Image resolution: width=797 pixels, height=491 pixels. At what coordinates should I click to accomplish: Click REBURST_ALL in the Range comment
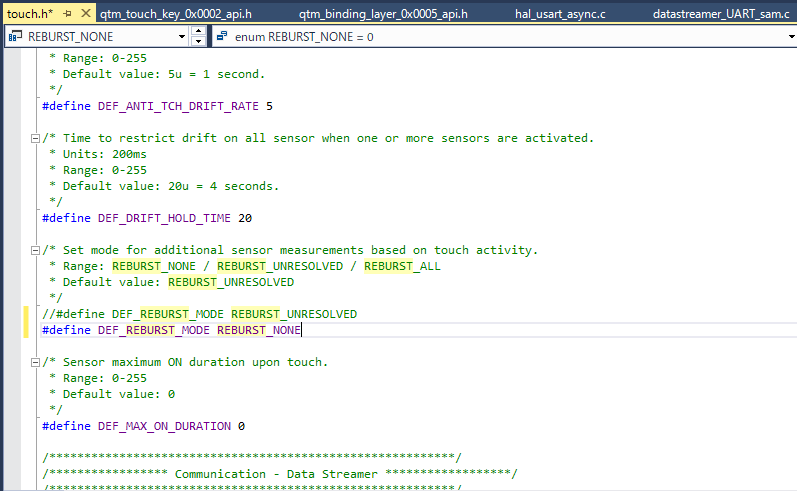[x=402, y=266]
